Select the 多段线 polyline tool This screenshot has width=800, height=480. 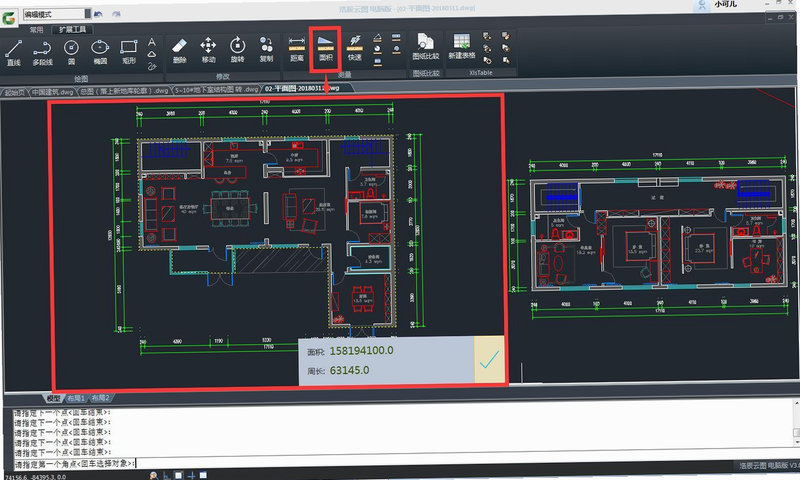(42, 53)
